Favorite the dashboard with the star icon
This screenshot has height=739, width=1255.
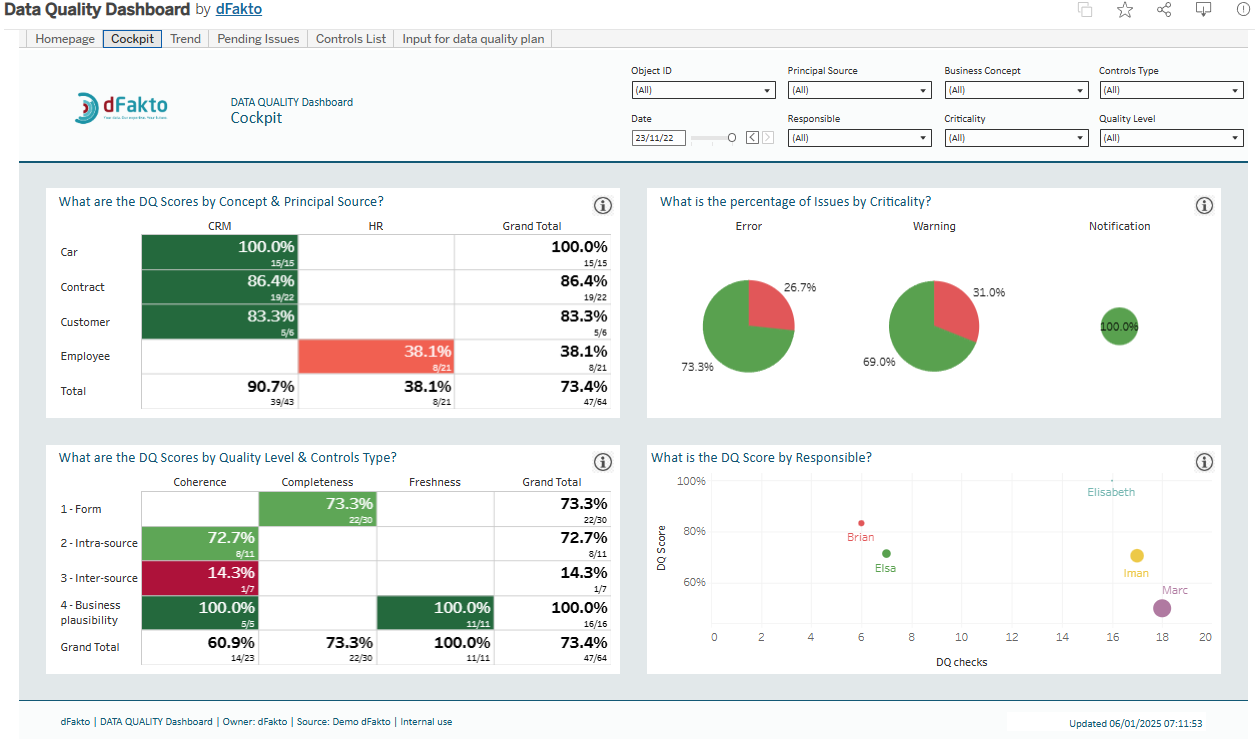point(1125,10)
